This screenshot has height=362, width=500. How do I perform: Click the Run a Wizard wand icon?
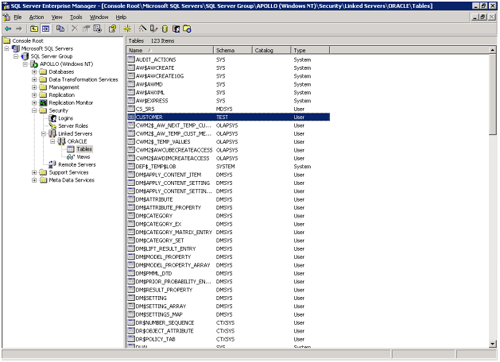[142, 29]
